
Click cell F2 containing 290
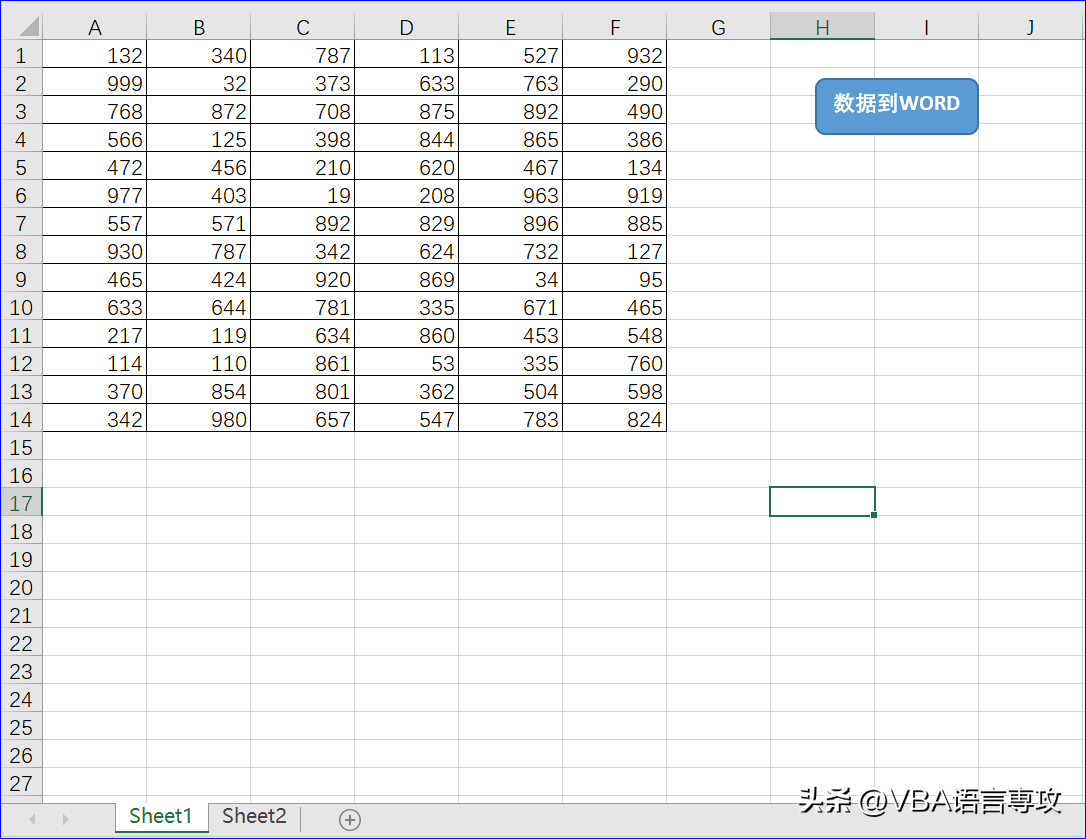click(615, 83)
